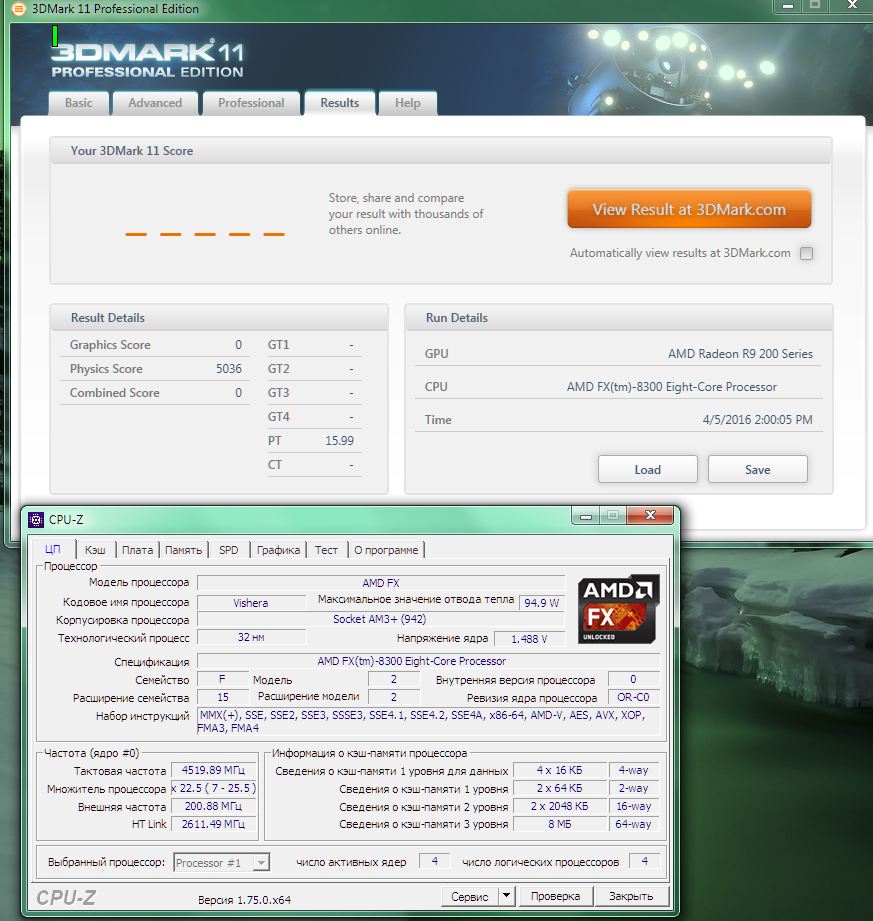Click the number of active cores field

[435, 861]
